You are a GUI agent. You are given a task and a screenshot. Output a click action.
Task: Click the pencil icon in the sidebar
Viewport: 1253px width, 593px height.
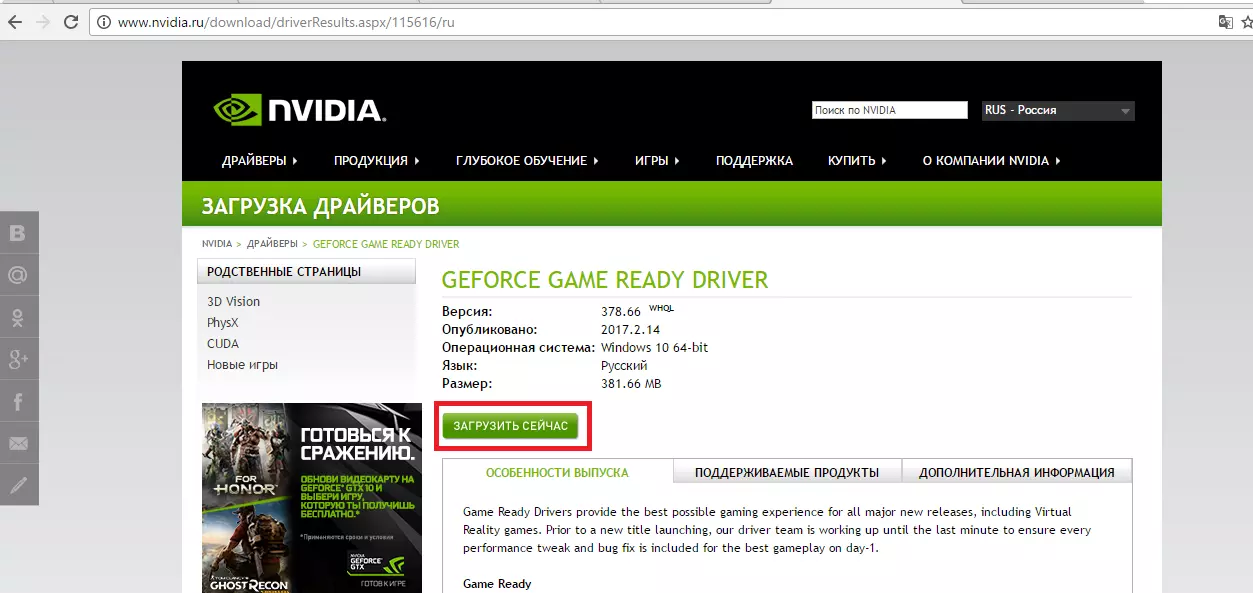click(18, 485)
